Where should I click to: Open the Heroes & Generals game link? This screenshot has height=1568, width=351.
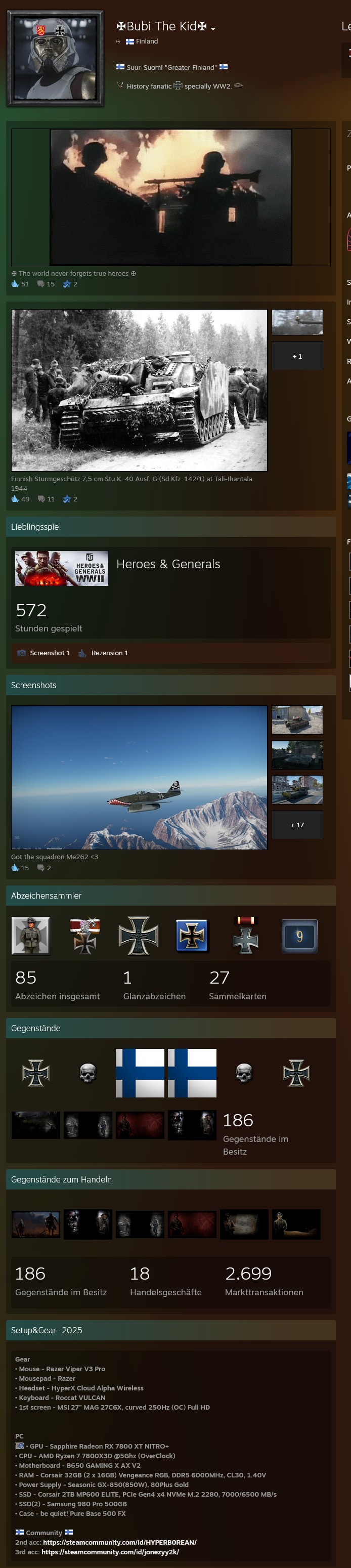click(168, 564)
